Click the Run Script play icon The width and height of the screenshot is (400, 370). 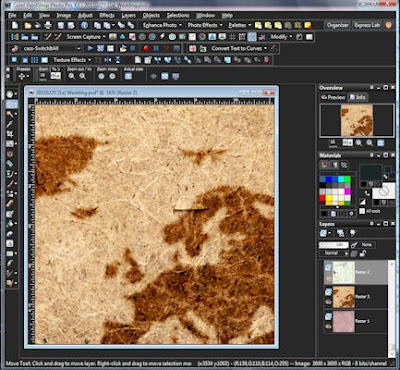pyautogui.click(x=90, y=48)
